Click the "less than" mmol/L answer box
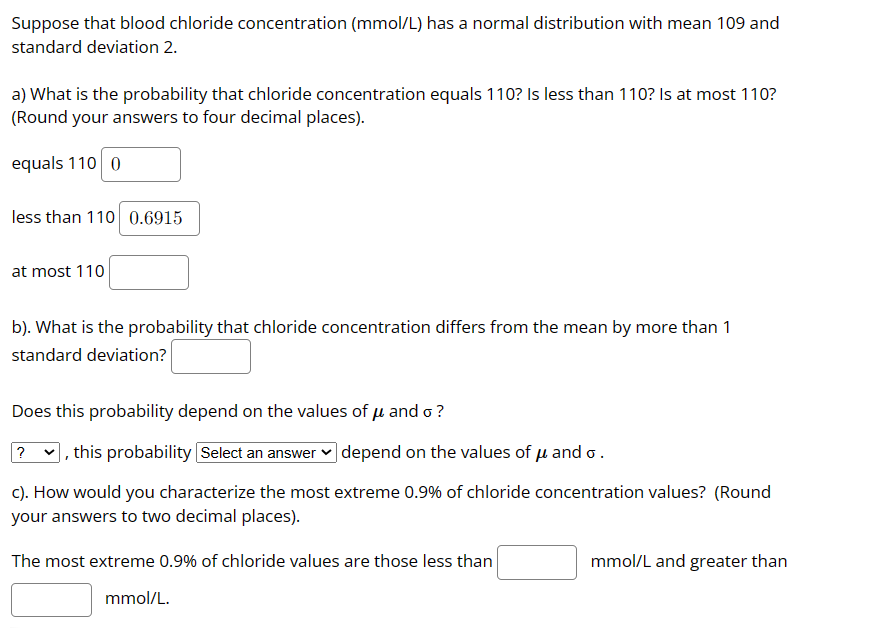This screenshot has height=636, width=870. coord(536,562)
